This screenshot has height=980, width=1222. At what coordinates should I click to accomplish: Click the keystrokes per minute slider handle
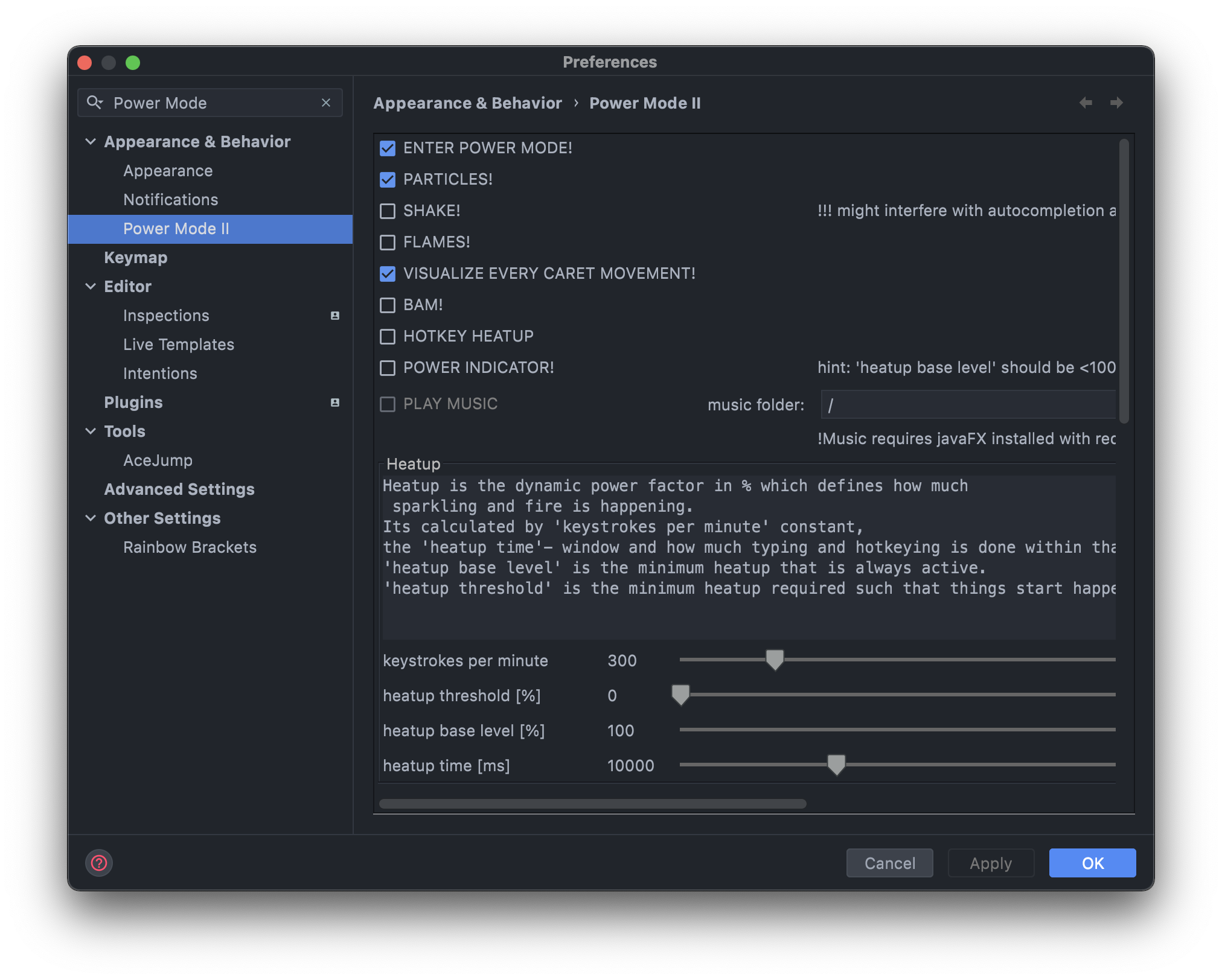[x=775, y=660]
